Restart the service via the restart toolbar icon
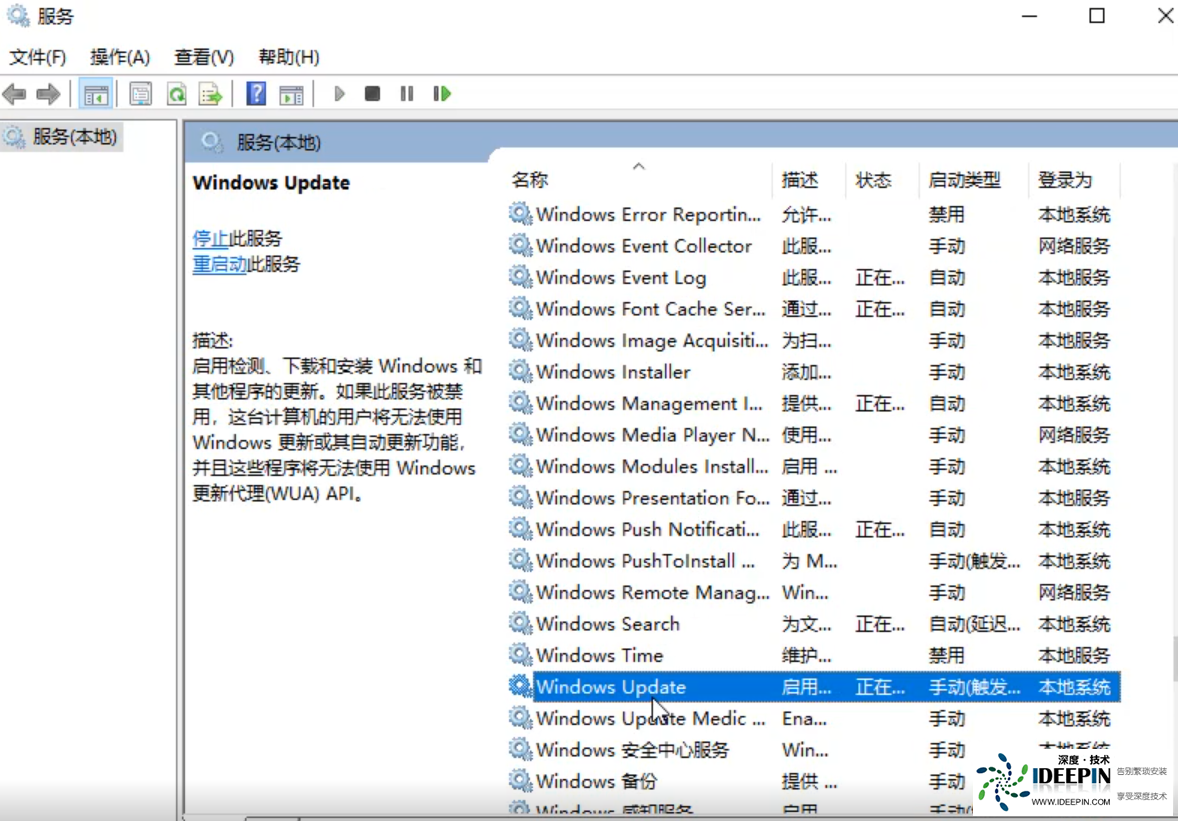This screenshot has width=1178, height=821. [441, 93]
